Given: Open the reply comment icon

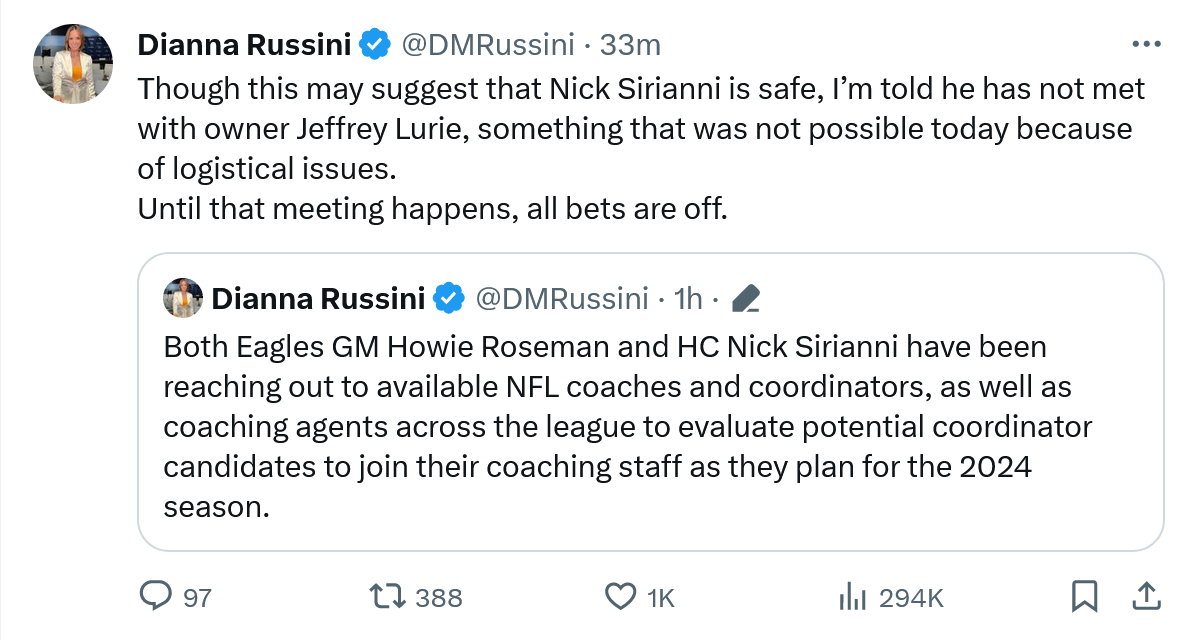Looking at the screenshot, I should [155, 597].
